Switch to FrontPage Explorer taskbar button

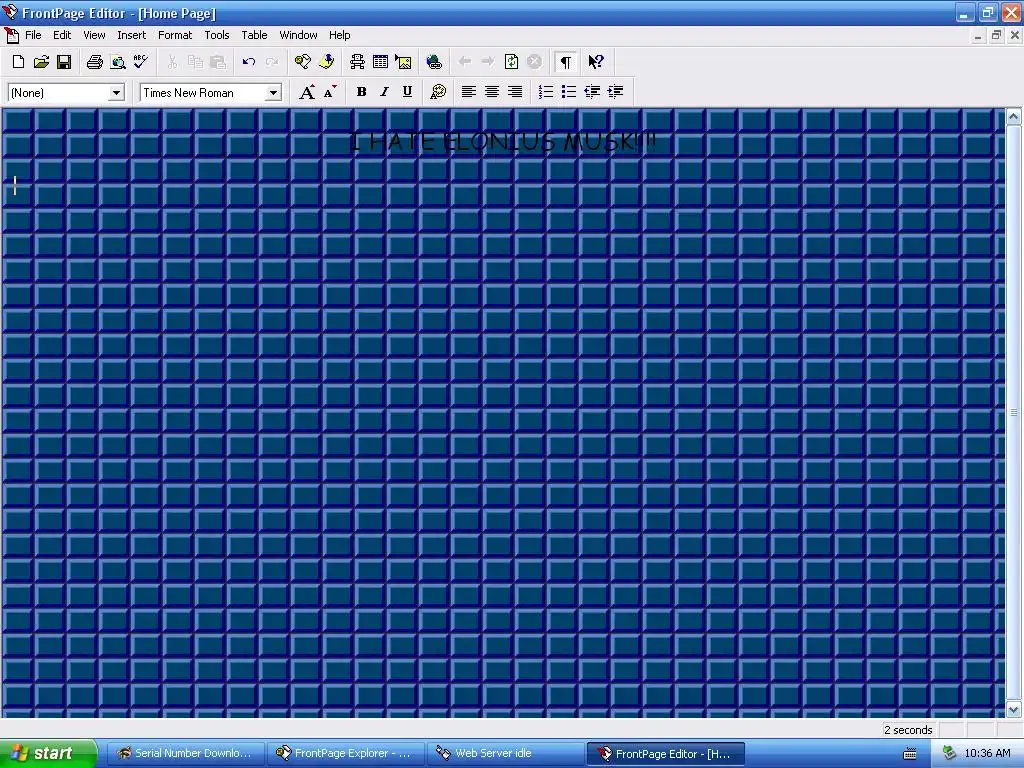pyautogui.click(x=346, y=754)
